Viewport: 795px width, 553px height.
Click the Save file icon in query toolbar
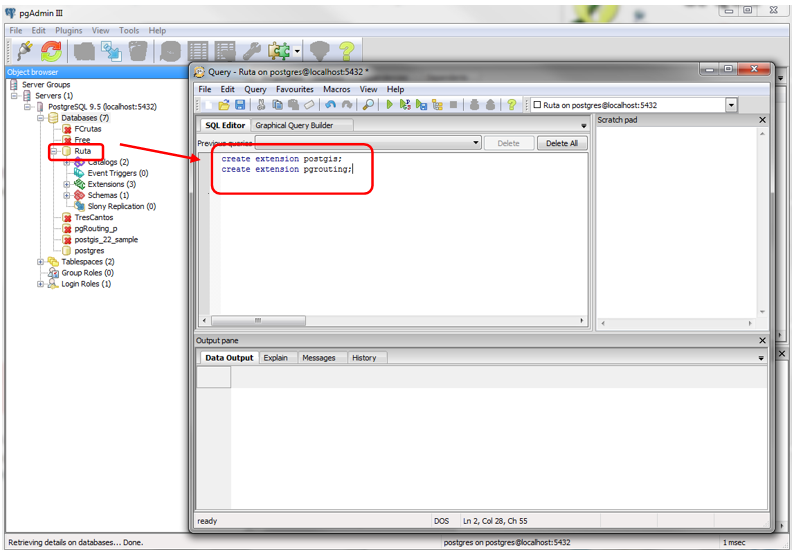[x=240, y=105]
